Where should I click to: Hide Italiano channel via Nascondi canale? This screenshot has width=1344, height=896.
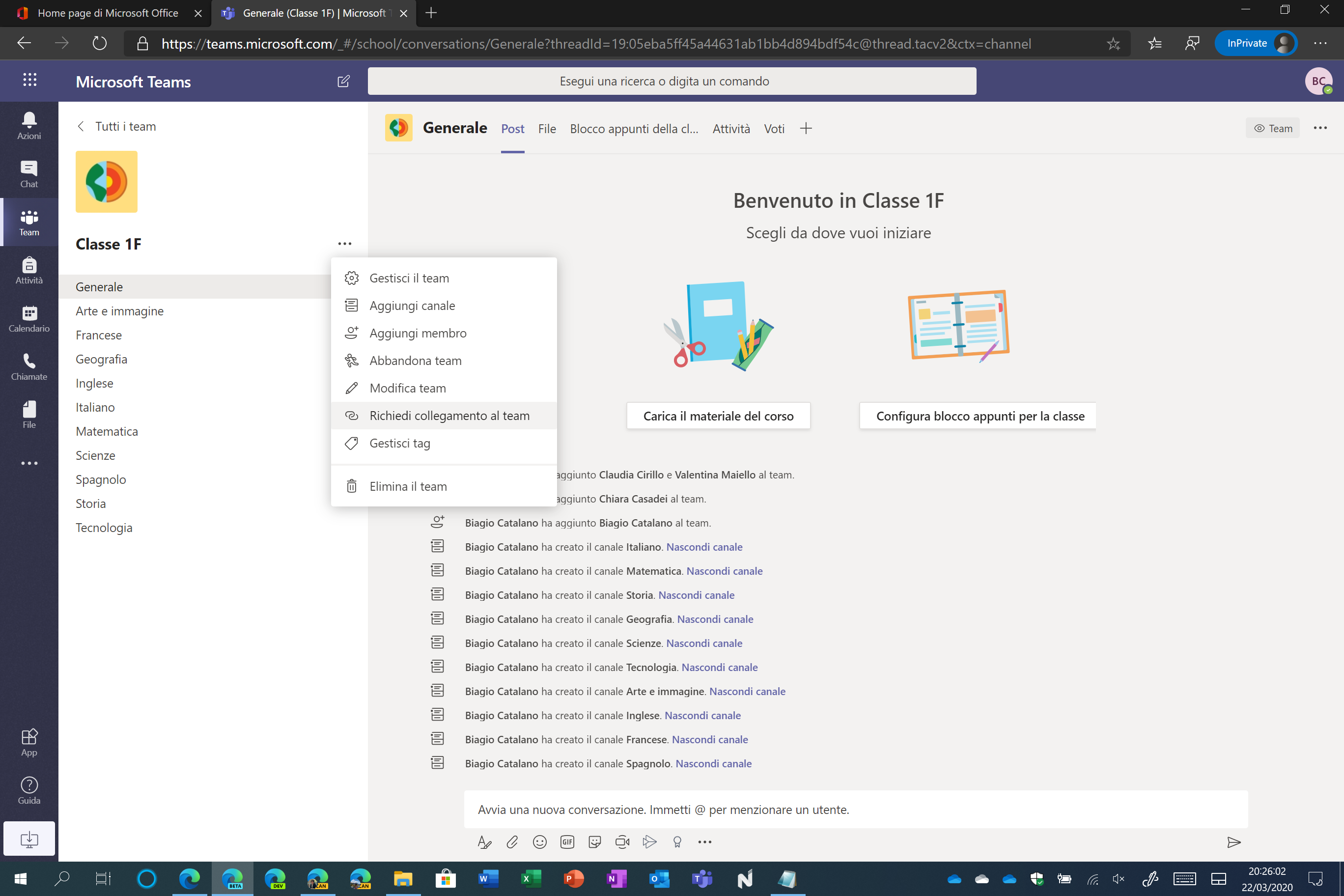pos(704,546)
